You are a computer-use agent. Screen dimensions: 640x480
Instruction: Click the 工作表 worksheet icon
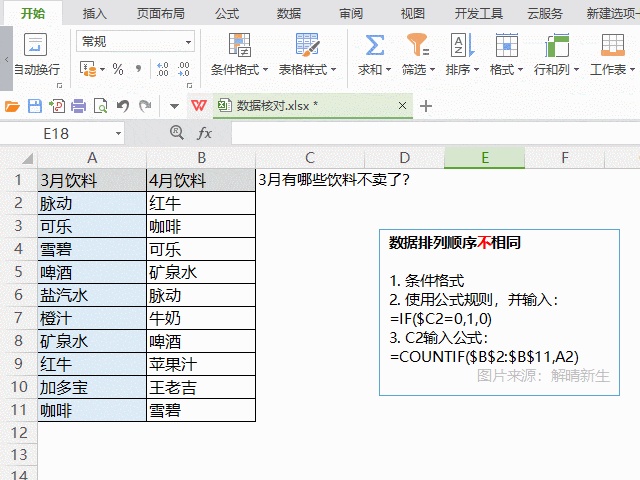click(x=613, y=45)
